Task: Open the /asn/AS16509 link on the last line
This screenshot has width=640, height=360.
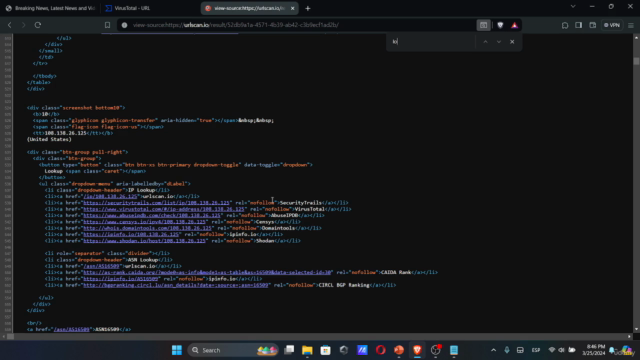Action: 71,329
